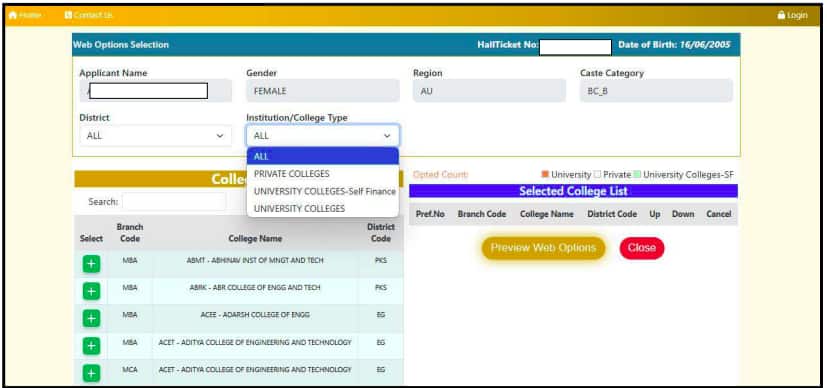
Task: Click the Home icon in top bar
Action: [x=14, y=15]
